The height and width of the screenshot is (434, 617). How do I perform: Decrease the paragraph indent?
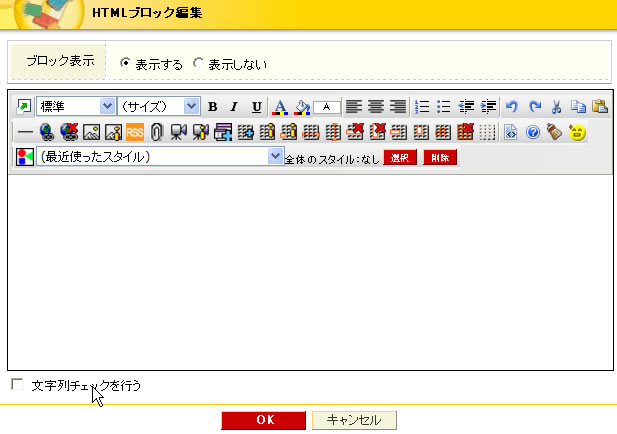(x=466, y=107)
